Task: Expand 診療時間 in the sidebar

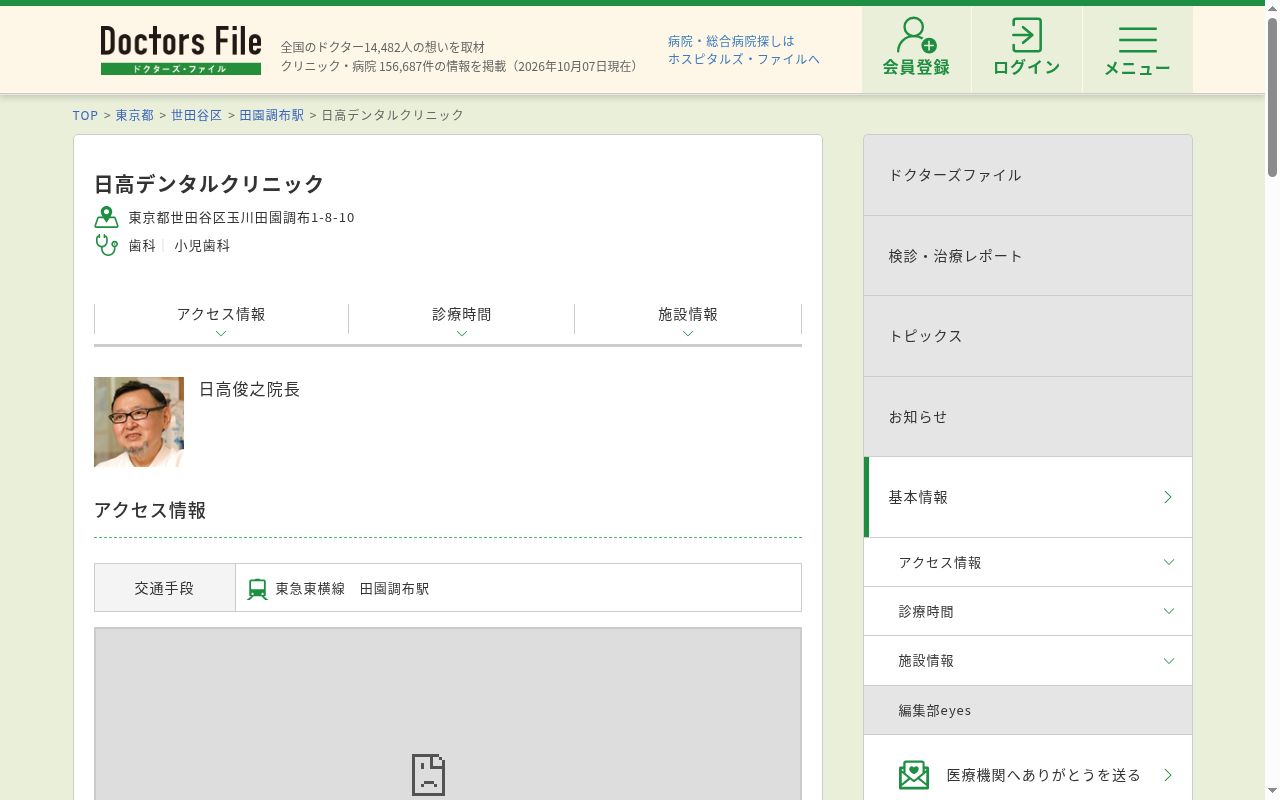Action: (x=1028, y=611)
